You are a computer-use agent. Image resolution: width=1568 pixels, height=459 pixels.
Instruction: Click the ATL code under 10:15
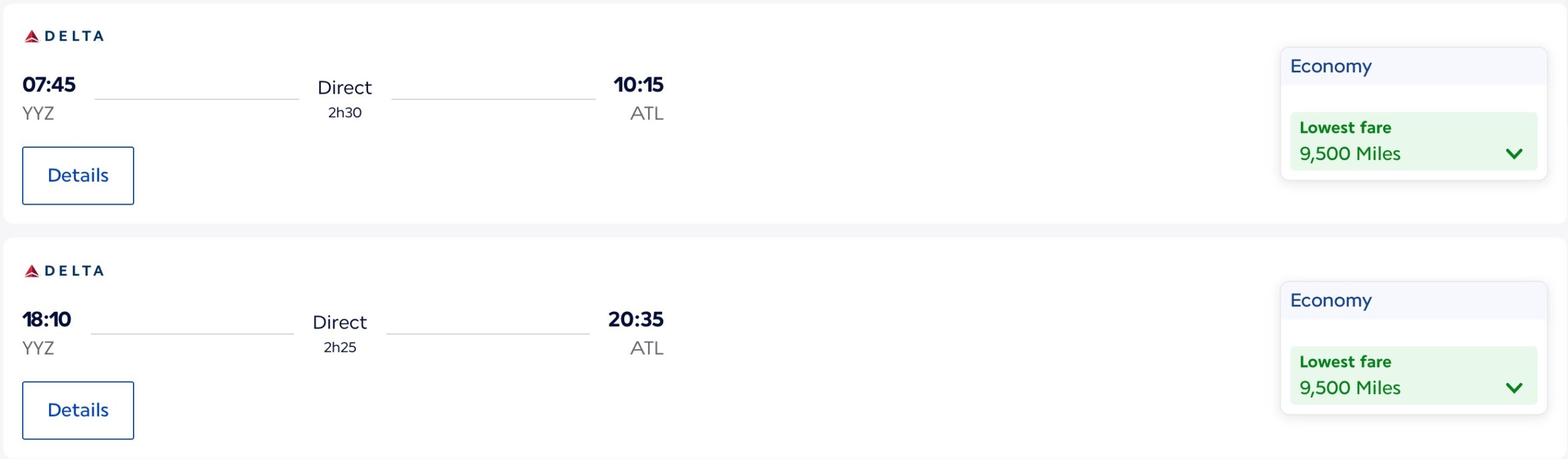coord(647,113)
